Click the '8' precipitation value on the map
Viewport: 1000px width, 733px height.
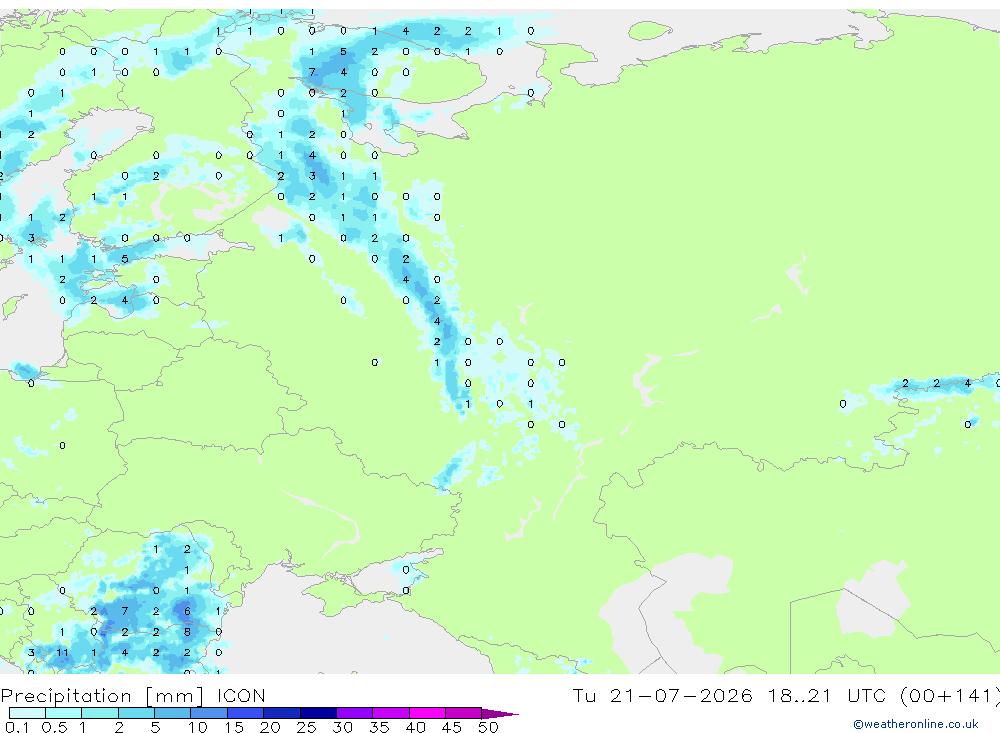tap(187, 632)
